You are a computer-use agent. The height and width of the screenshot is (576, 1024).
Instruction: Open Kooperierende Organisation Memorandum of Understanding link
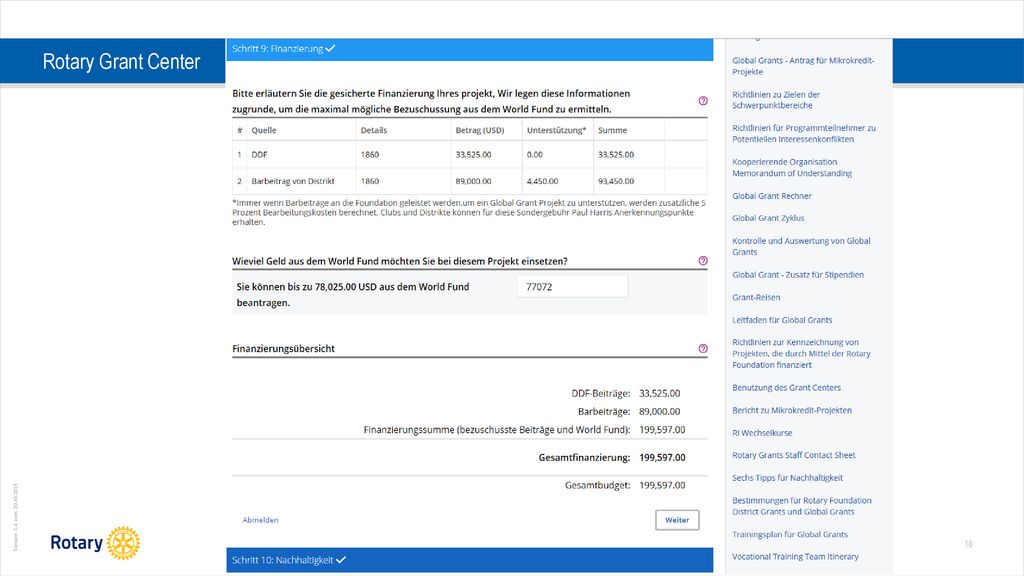click(792, 168)
